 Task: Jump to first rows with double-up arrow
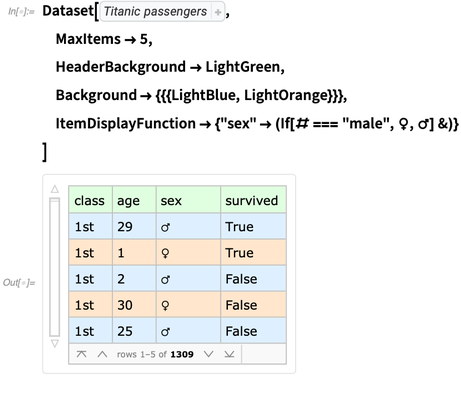(81, 354)
